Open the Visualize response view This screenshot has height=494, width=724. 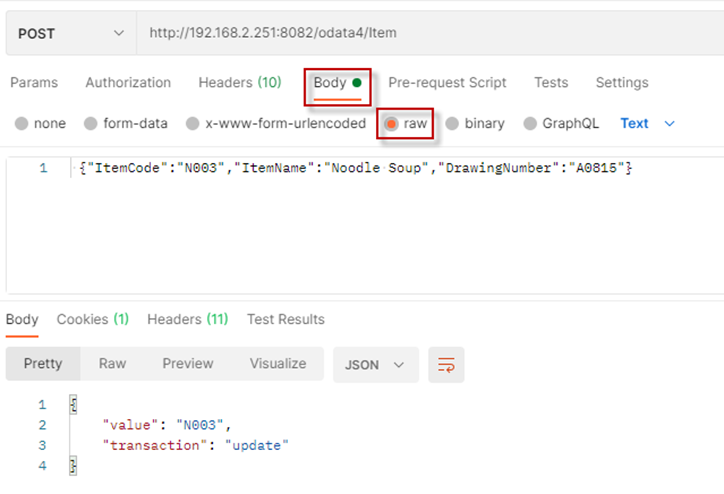(x=278, y=364)
